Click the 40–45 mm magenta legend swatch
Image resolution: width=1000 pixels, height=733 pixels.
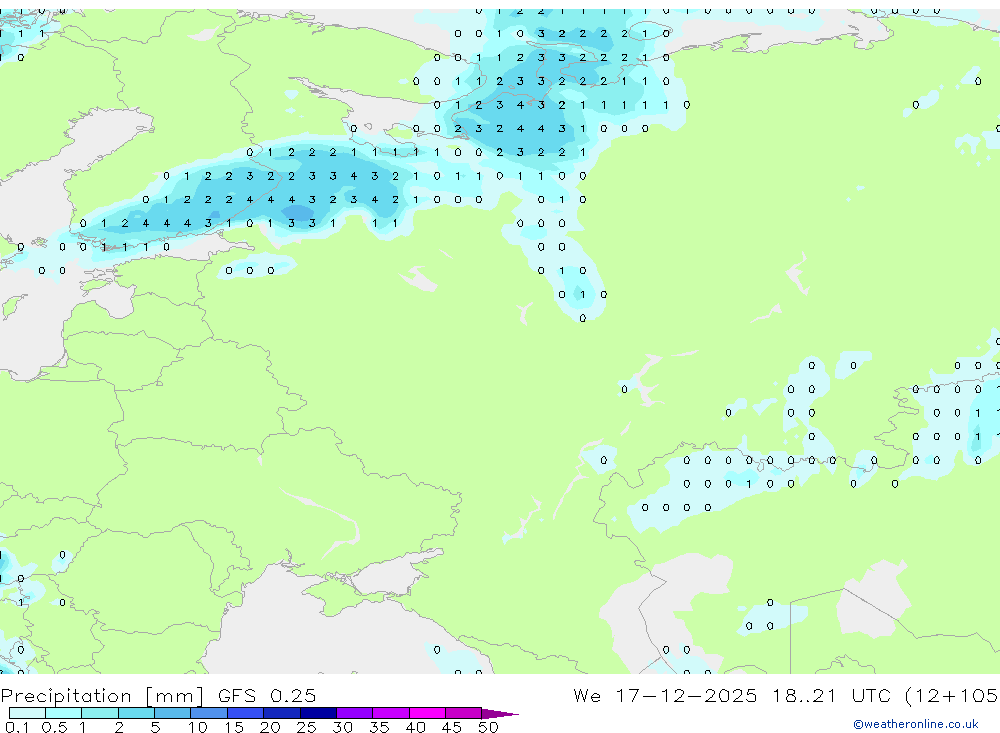(427, 713)
